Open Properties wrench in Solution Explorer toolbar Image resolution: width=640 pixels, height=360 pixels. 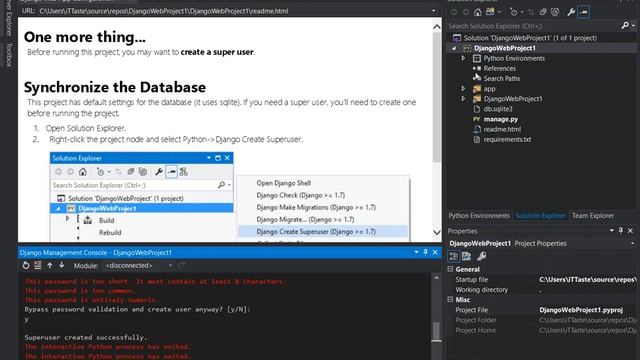pyautogui.click(x=571, y=12)
